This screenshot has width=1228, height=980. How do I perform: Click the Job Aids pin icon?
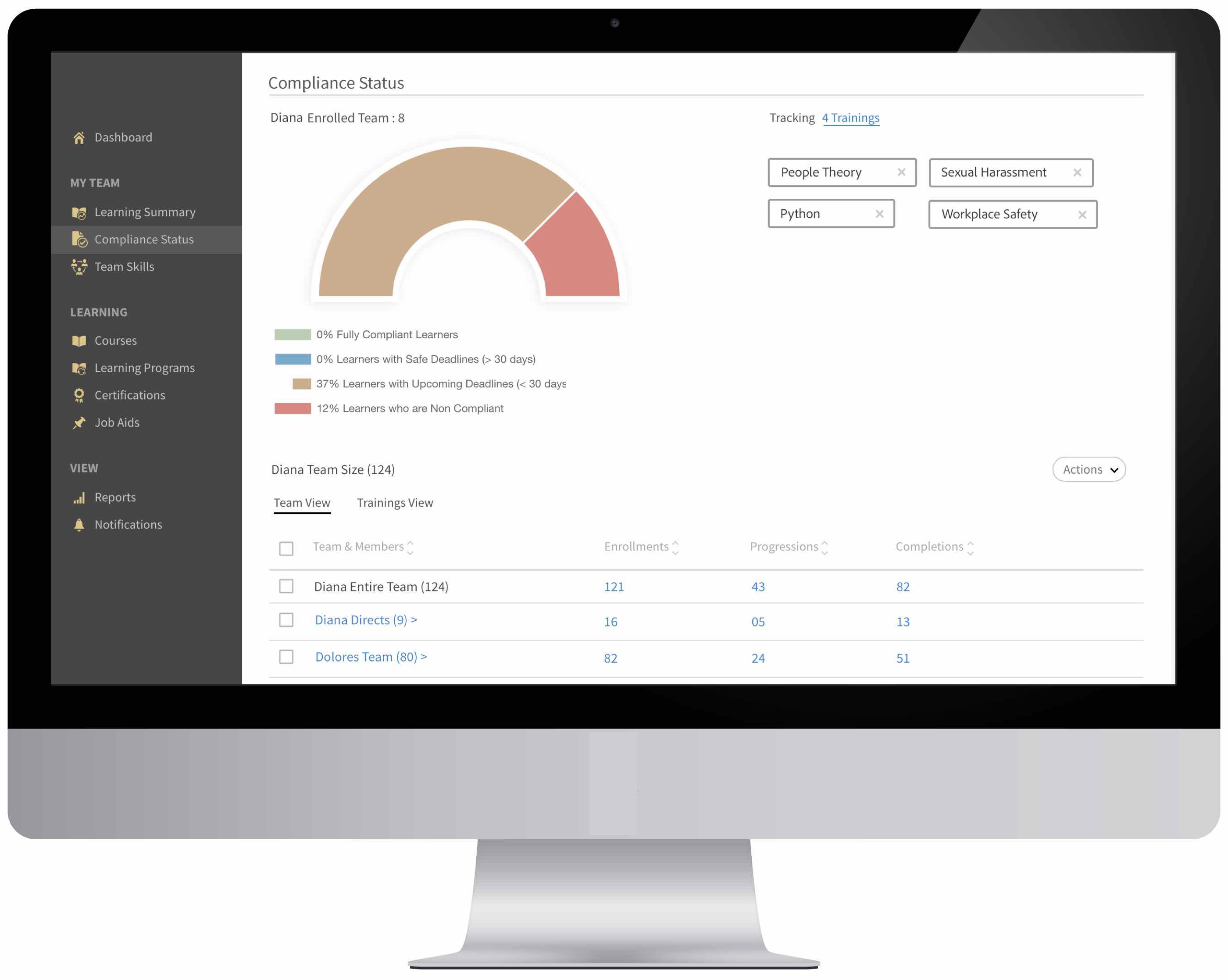click(x=79, y=423)
